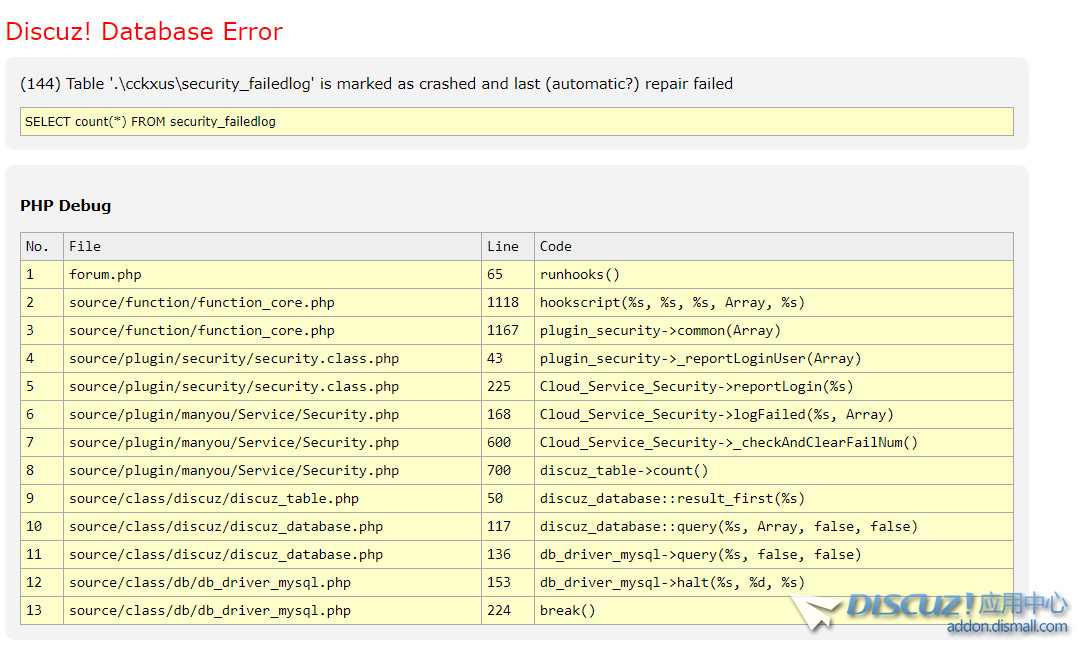
Task: Click the db_driver_mysql->halt code cell
Action: [672, 582]
